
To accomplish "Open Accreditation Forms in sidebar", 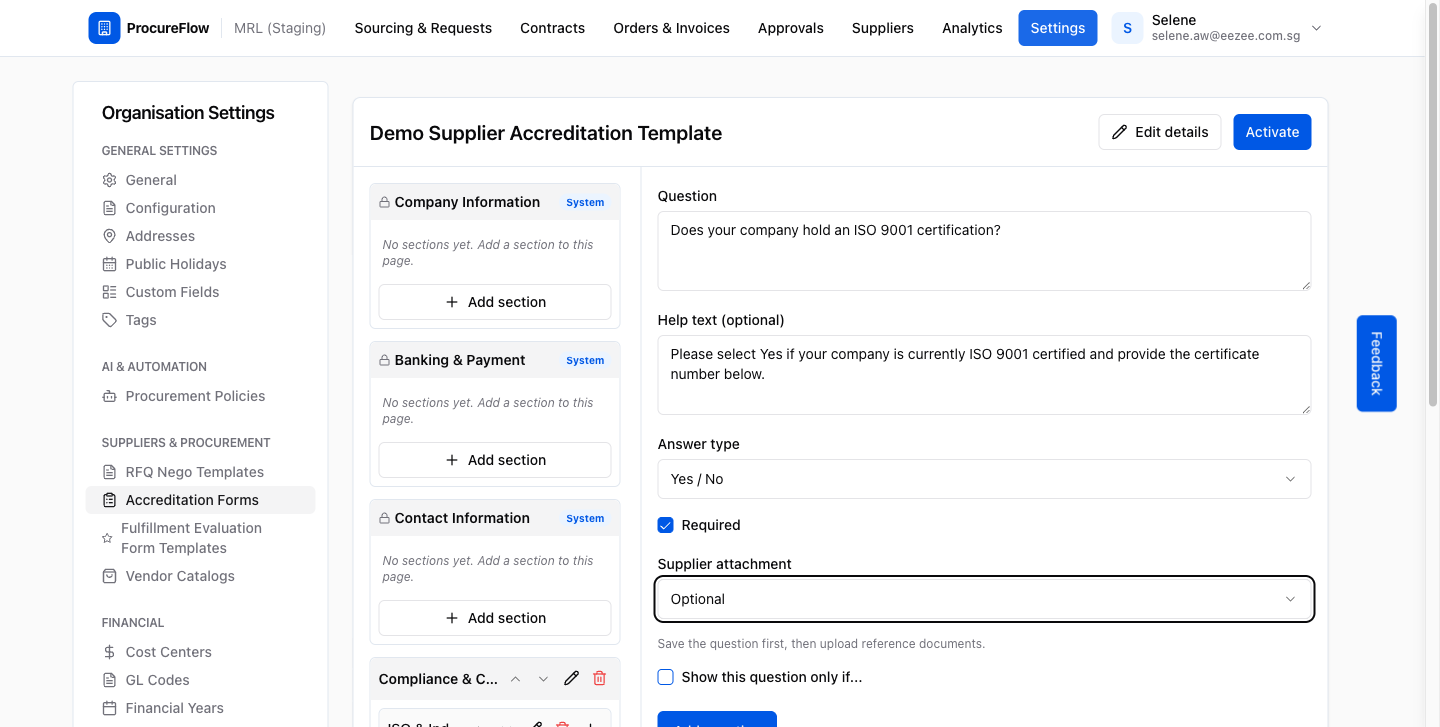I will coord(200,500).
